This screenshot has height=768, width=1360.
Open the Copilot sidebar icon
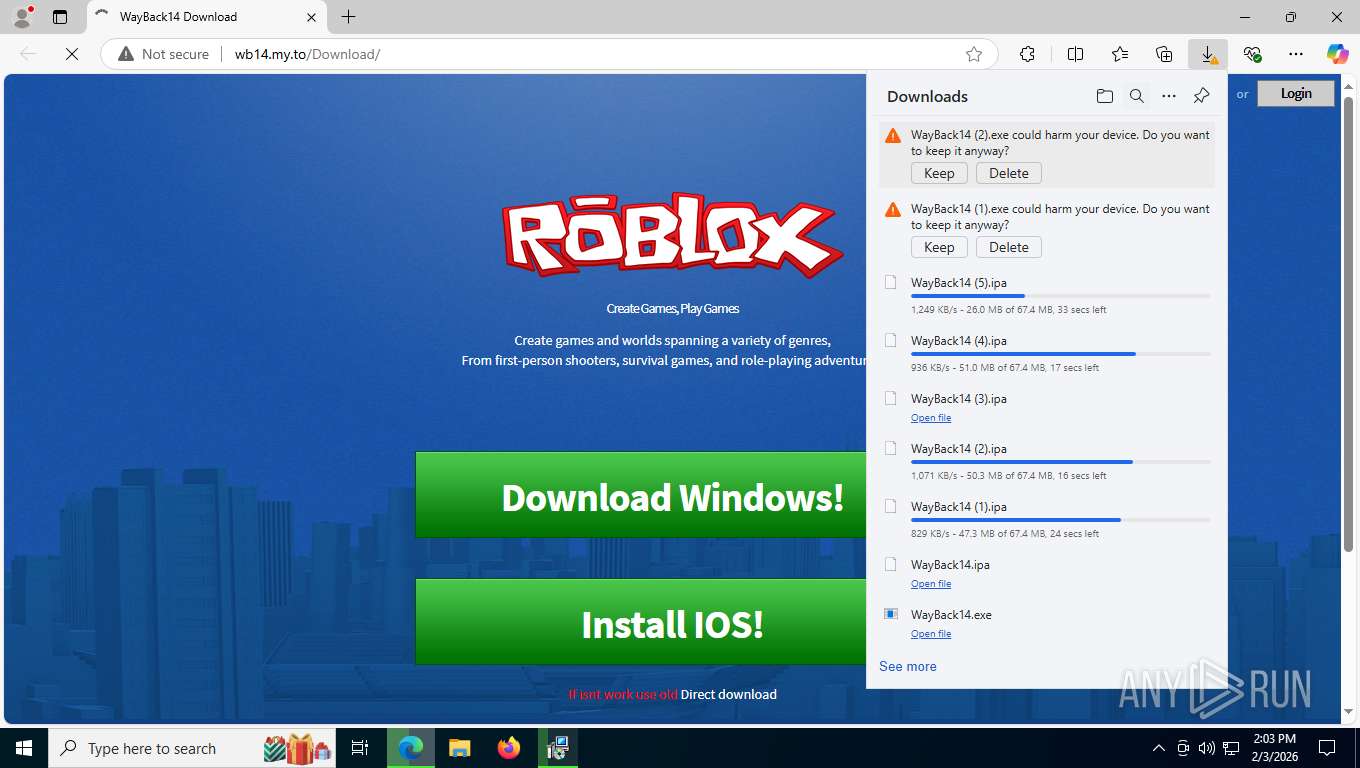[1337, 54]
